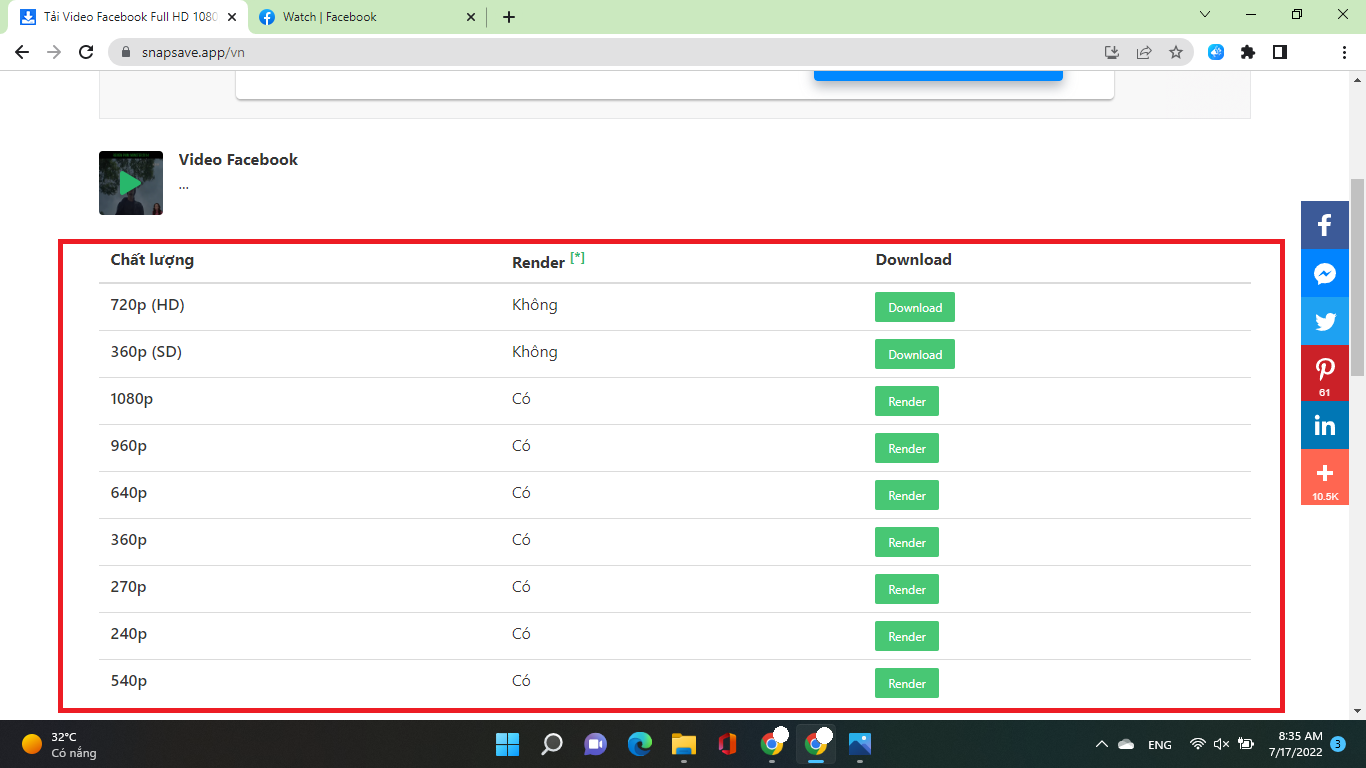
Task: Bookmark this page with star icon
Action: [x=1176, y=52]
